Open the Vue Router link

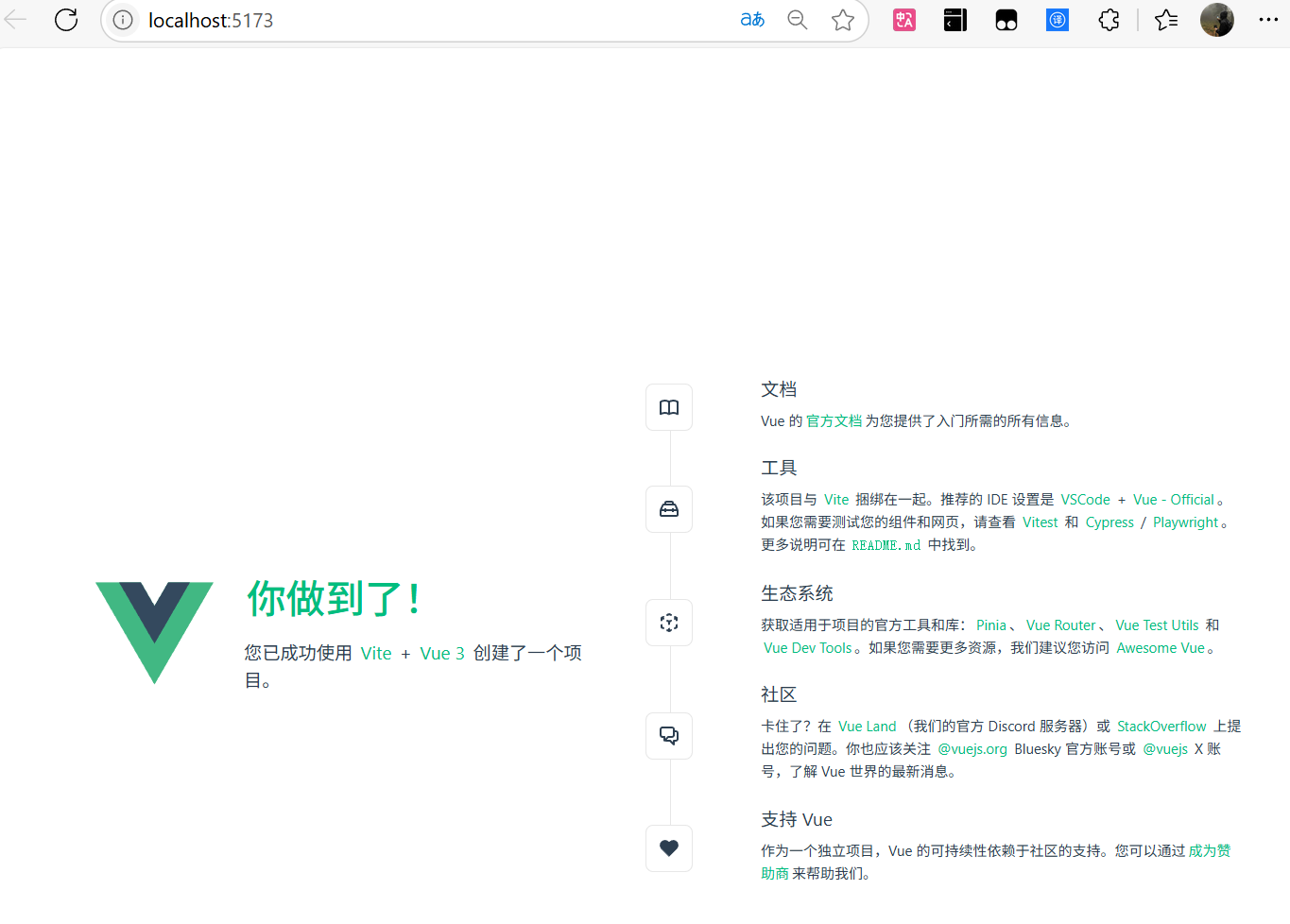pyautogui.click(x=1061, y=625)
